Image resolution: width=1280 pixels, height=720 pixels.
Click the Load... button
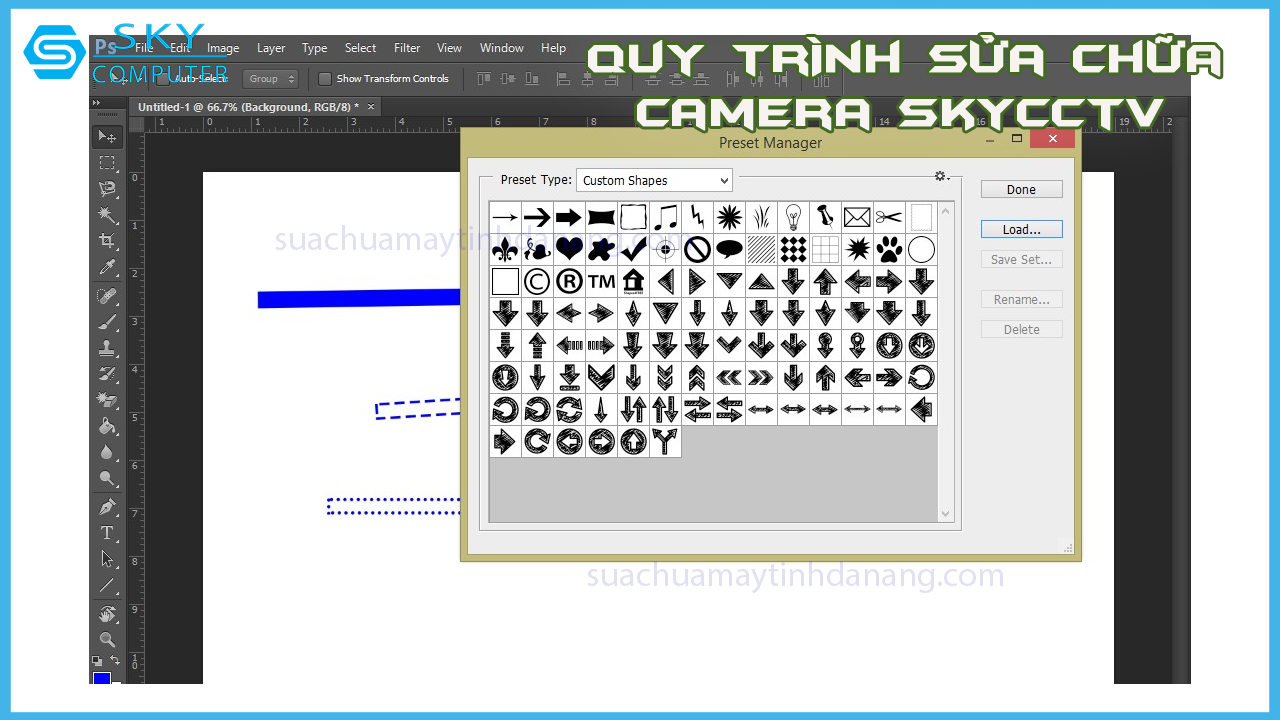(x=1021, y=230)
